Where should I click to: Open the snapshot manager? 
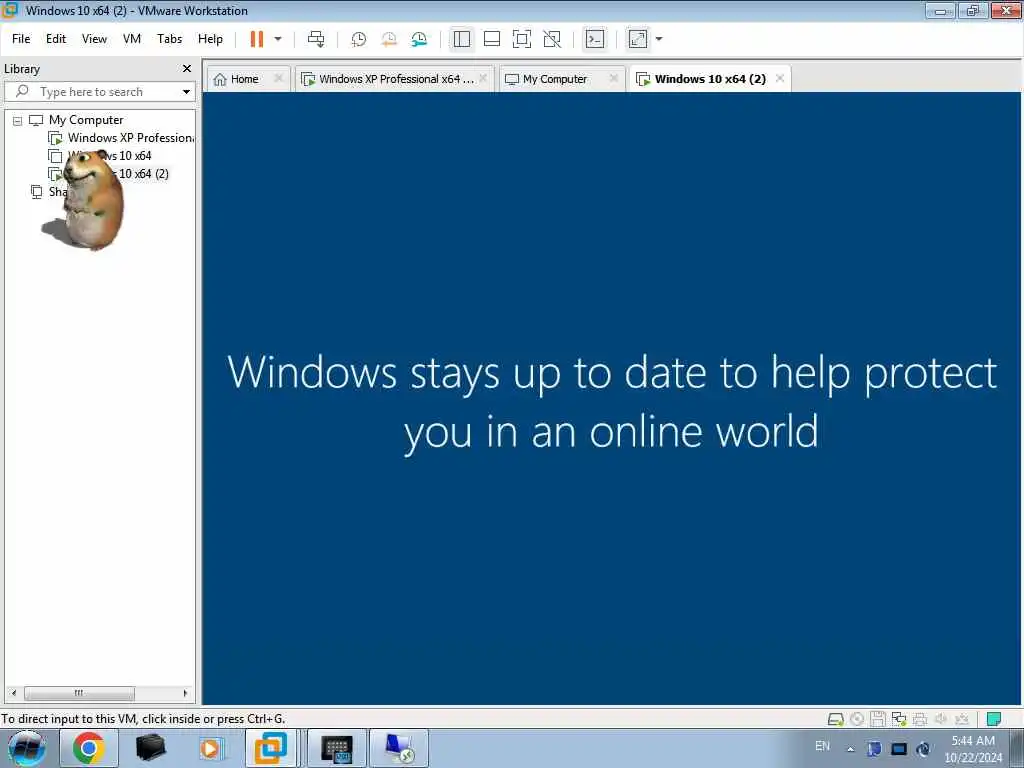[419, 39]
